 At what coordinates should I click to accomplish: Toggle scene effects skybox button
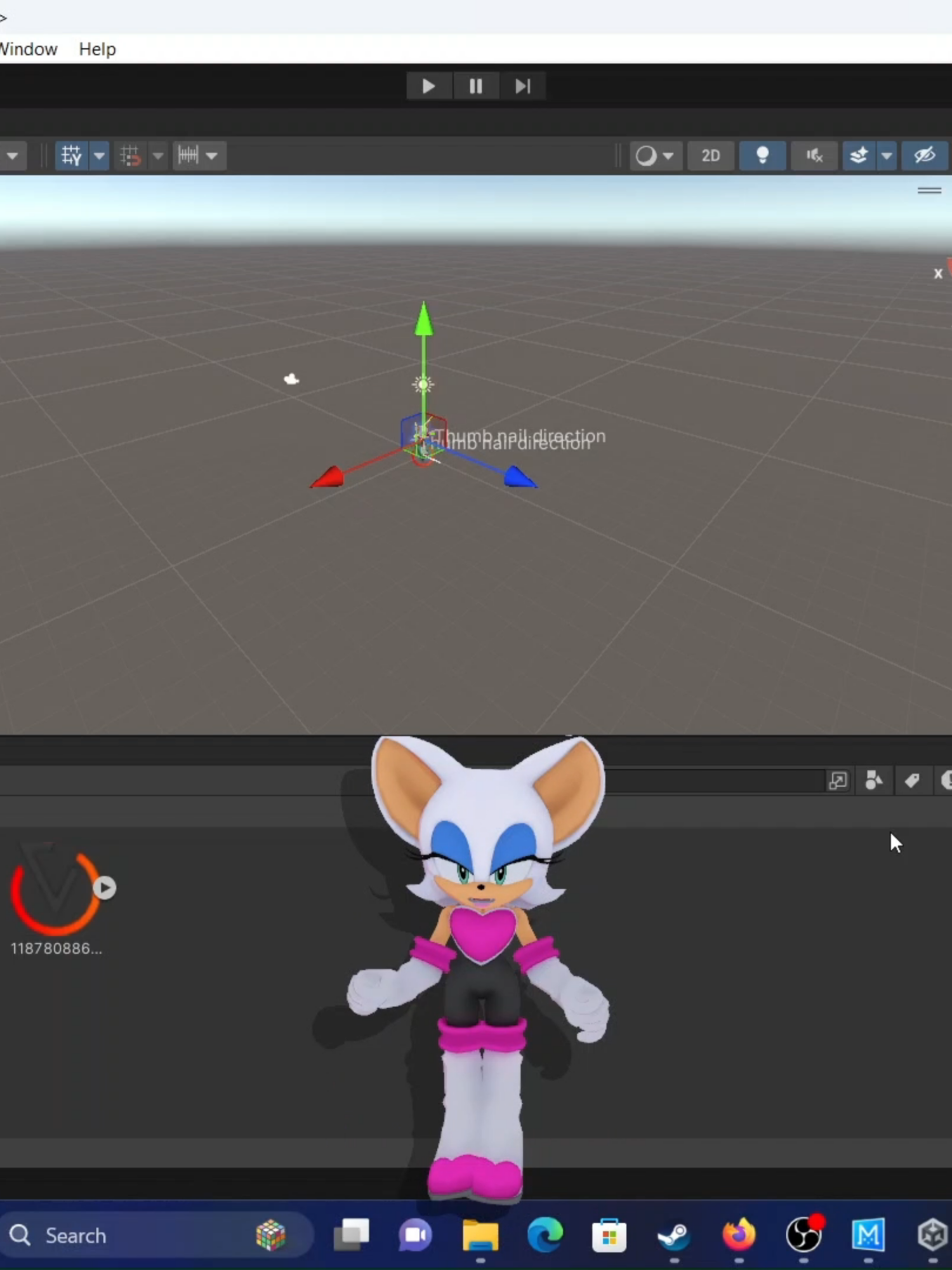coord(859,156)
